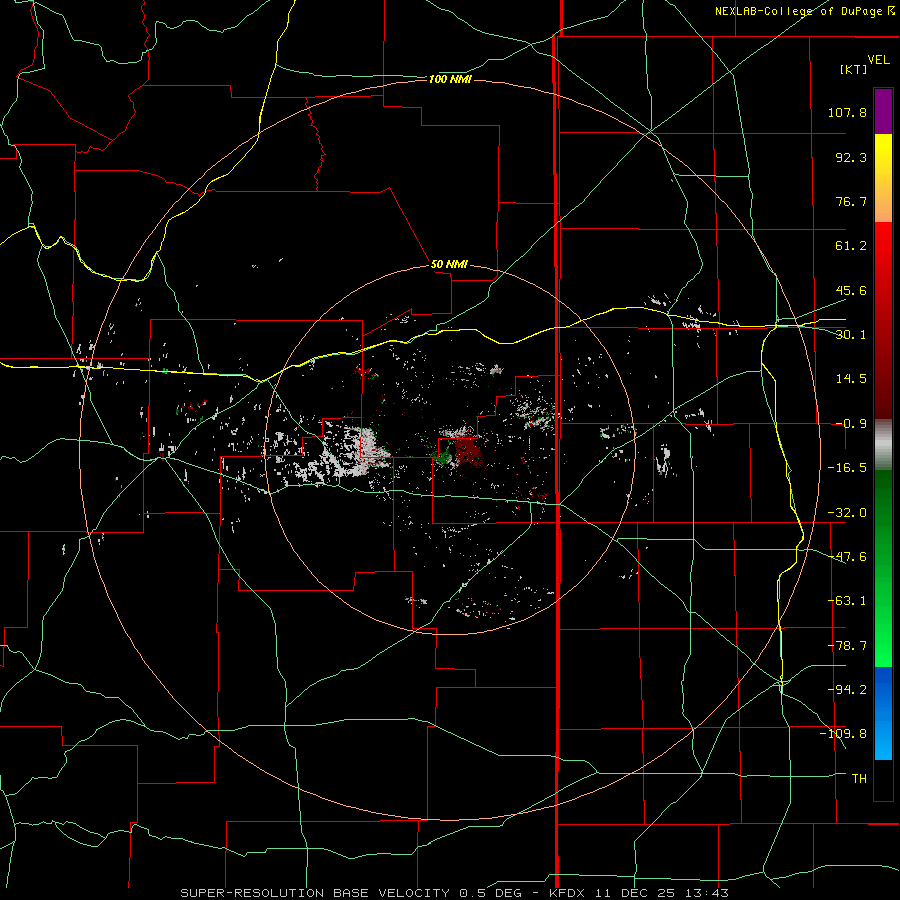Select the -78.7 legend value

[847, 646]
